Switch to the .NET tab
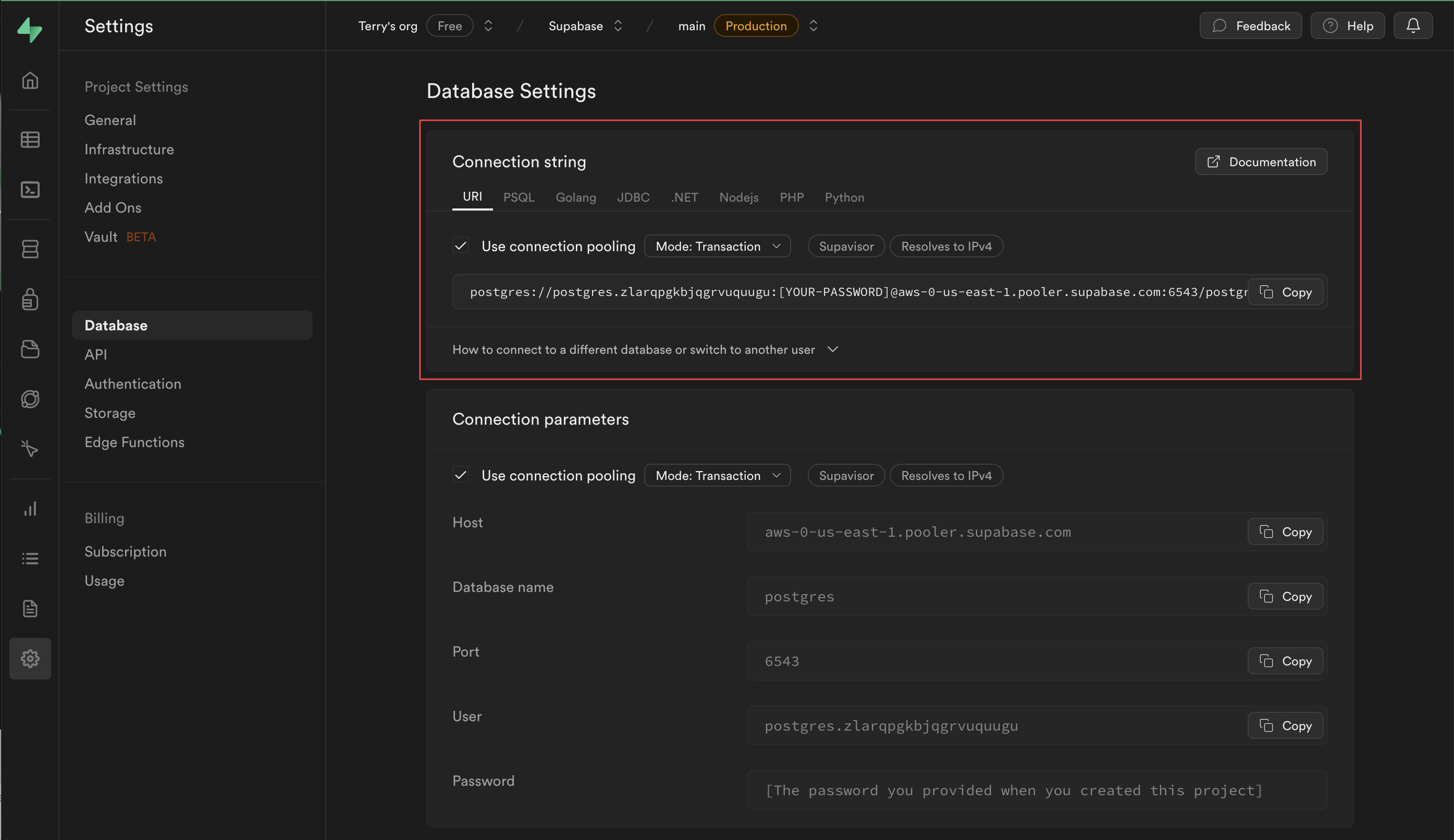The image size is (1454, 840). [x=684, y=197]
